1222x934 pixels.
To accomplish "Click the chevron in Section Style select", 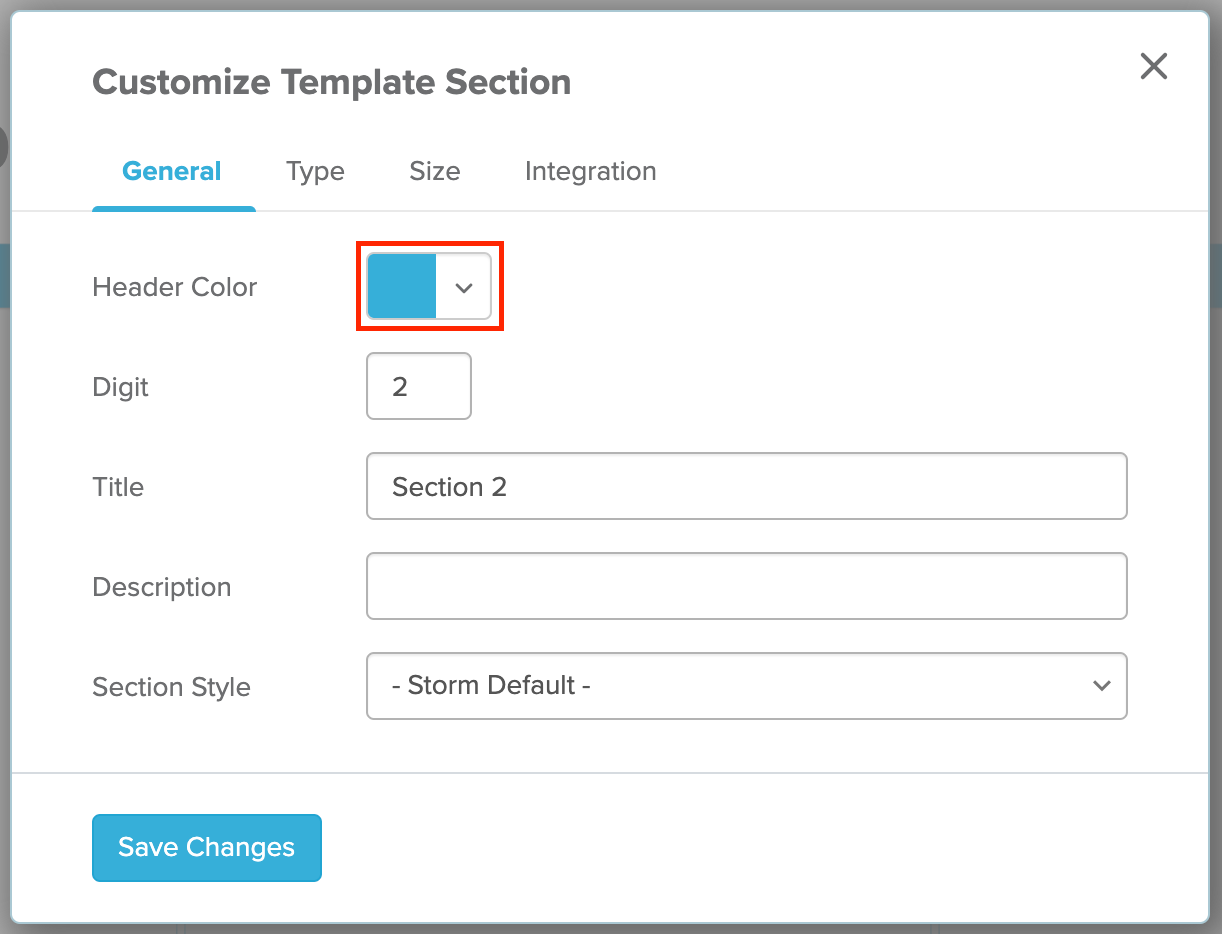I will [1102, 686].
